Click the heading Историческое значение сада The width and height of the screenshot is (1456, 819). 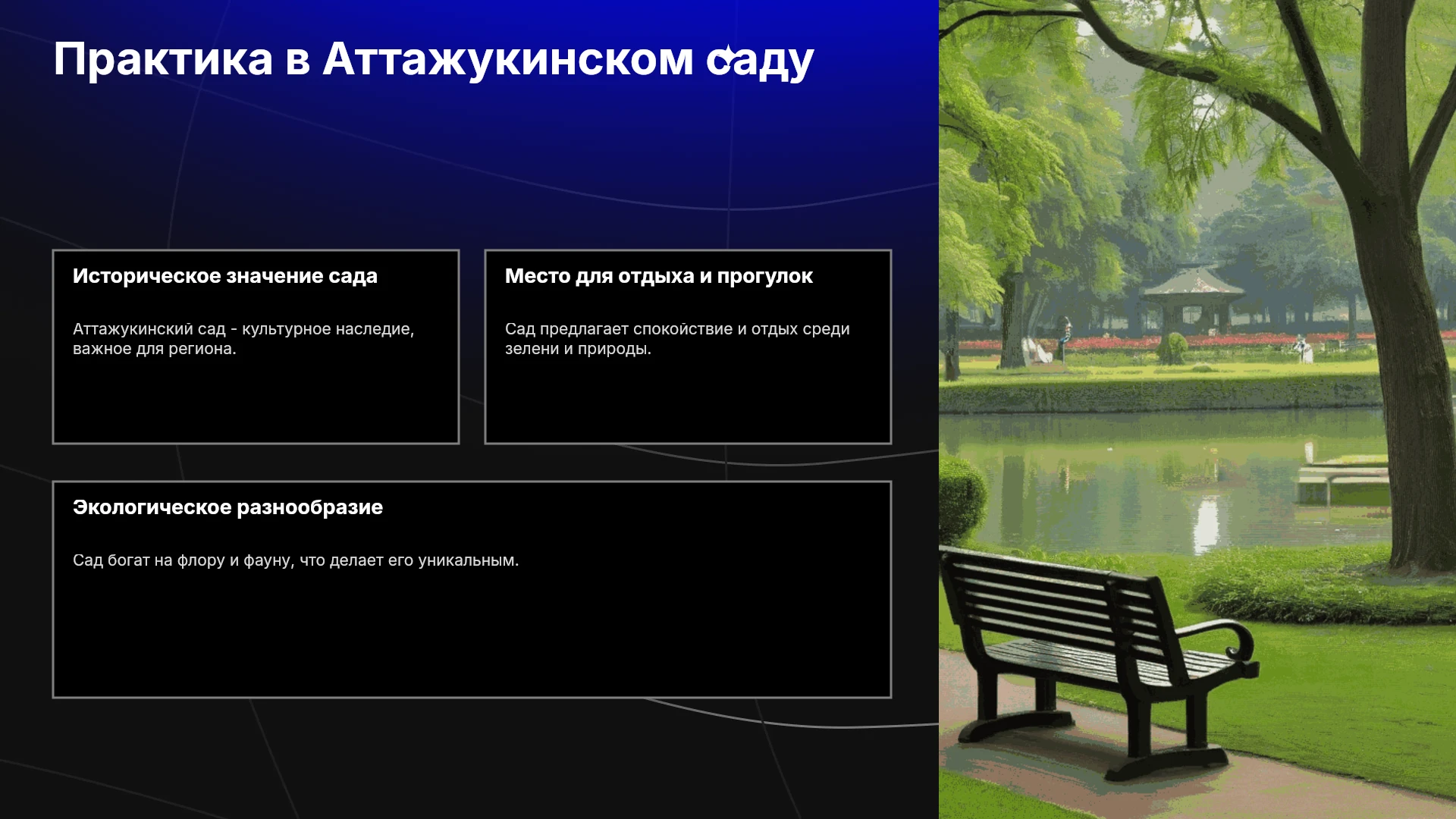225,276
